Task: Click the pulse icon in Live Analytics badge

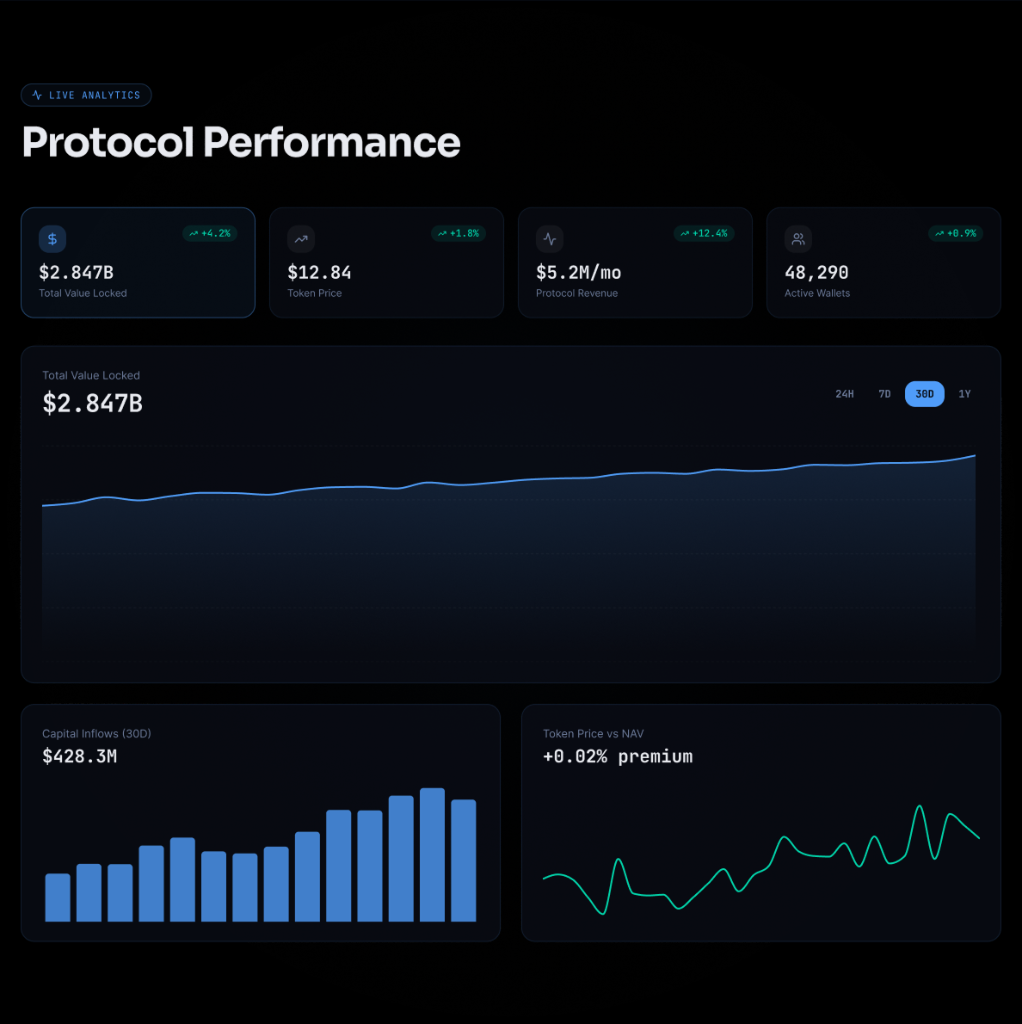Action: 37,95
